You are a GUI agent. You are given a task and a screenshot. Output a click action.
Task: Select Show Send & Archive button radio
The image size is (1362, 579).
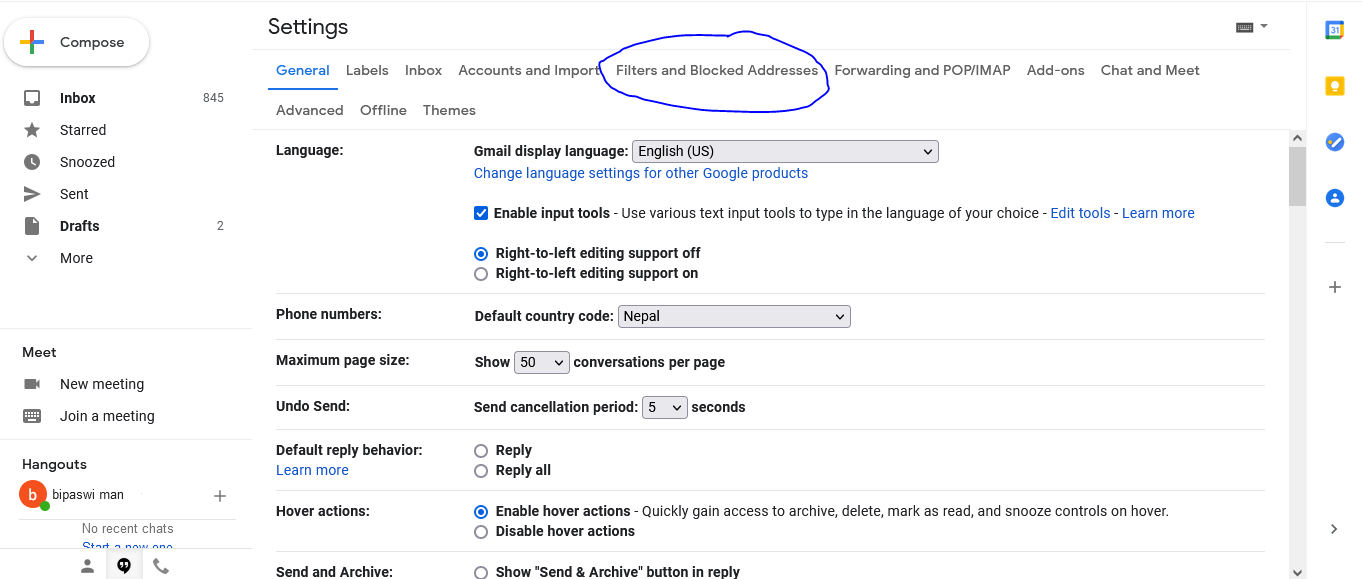coord(481,572)
